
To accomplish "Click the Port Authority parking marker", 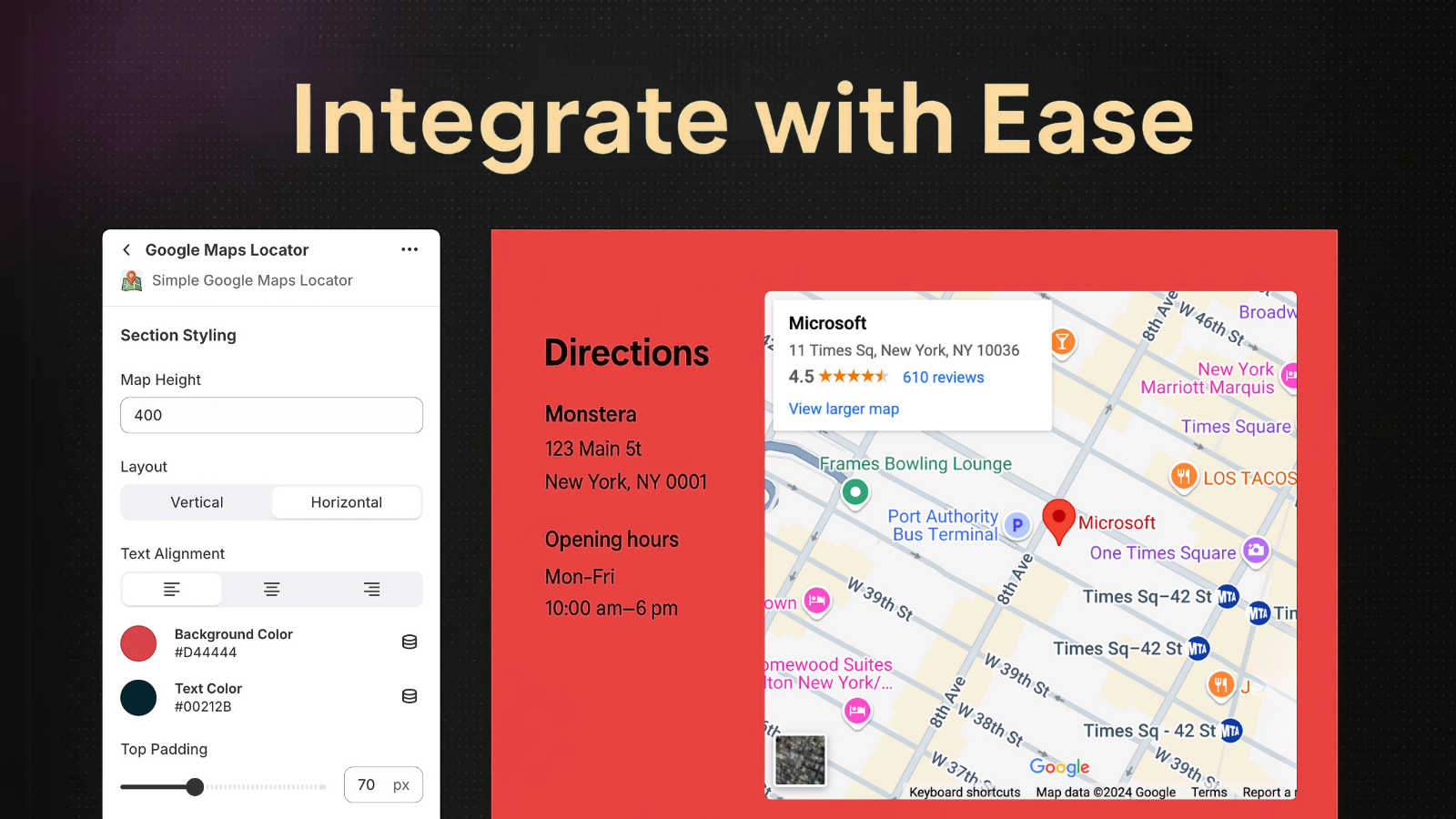I will tap(1017, 525).
